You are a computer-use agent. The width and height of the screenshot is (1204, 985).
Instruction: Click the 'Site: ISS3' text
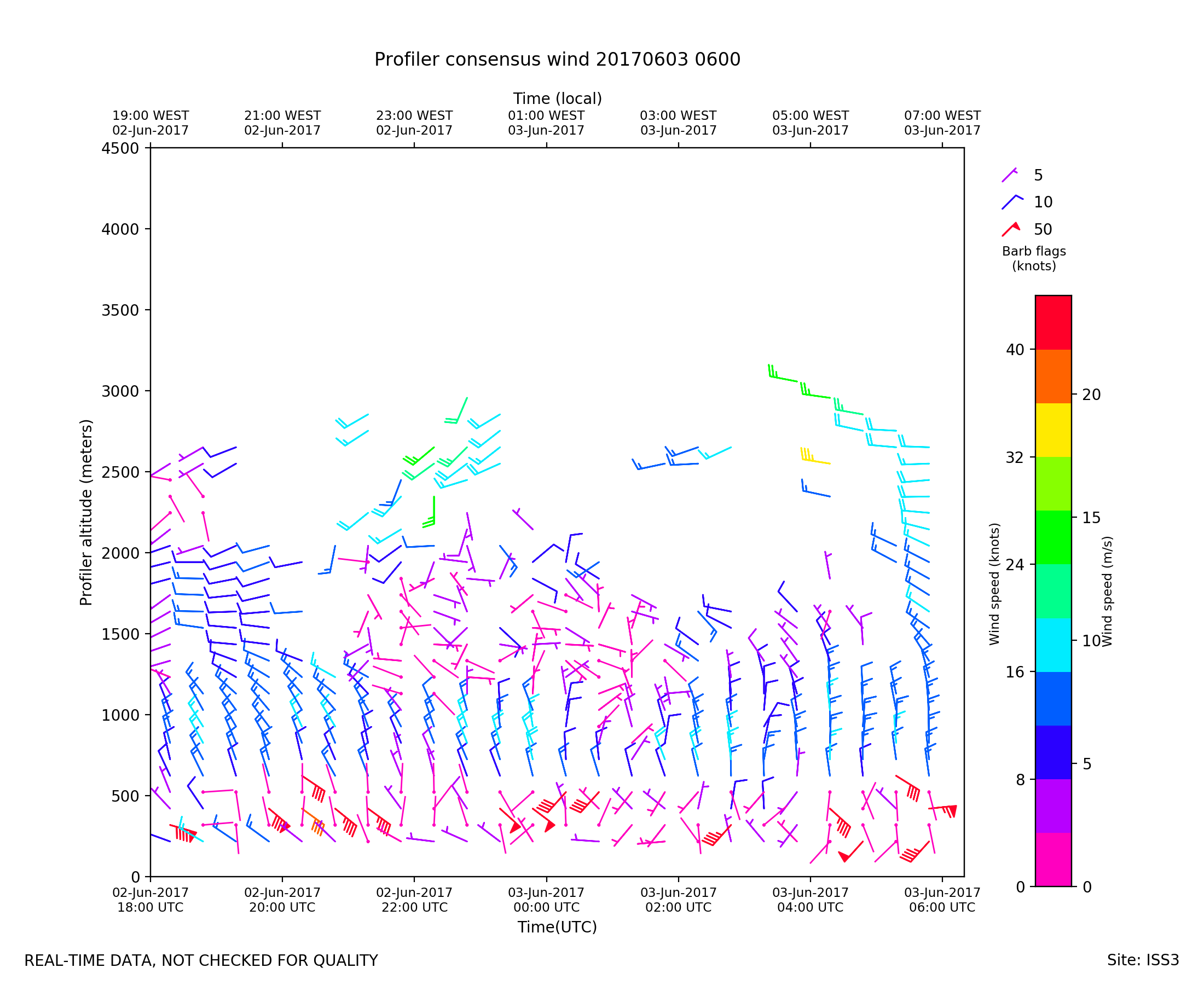pyautogui.click(x=1142, y=960)
